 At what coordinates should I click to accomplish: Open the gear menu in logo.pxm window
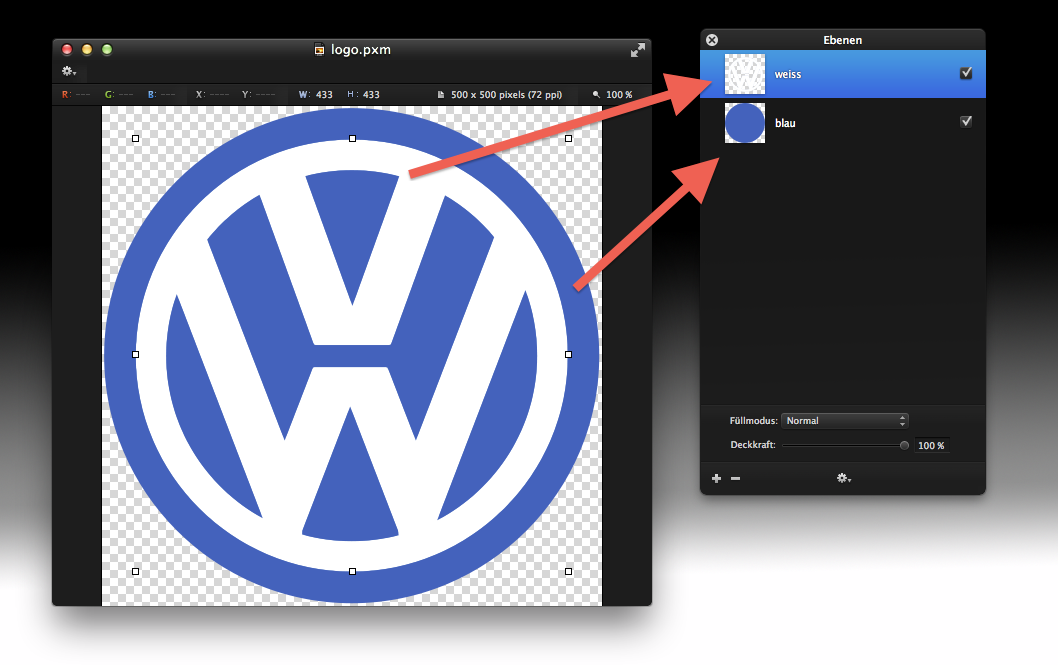69,71
